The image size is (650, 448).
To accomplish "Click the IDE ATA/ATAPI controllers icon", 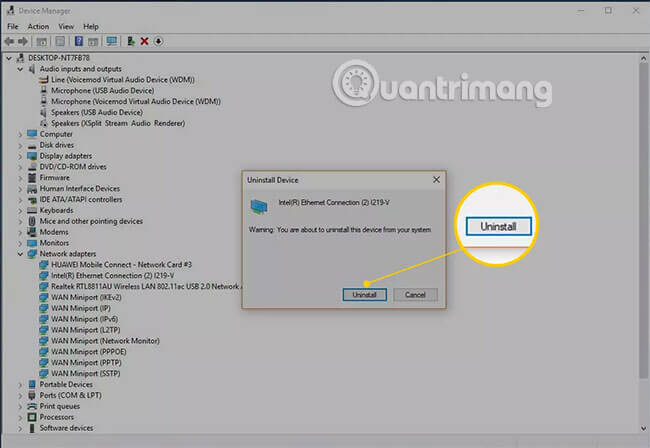I will (32, 199).
